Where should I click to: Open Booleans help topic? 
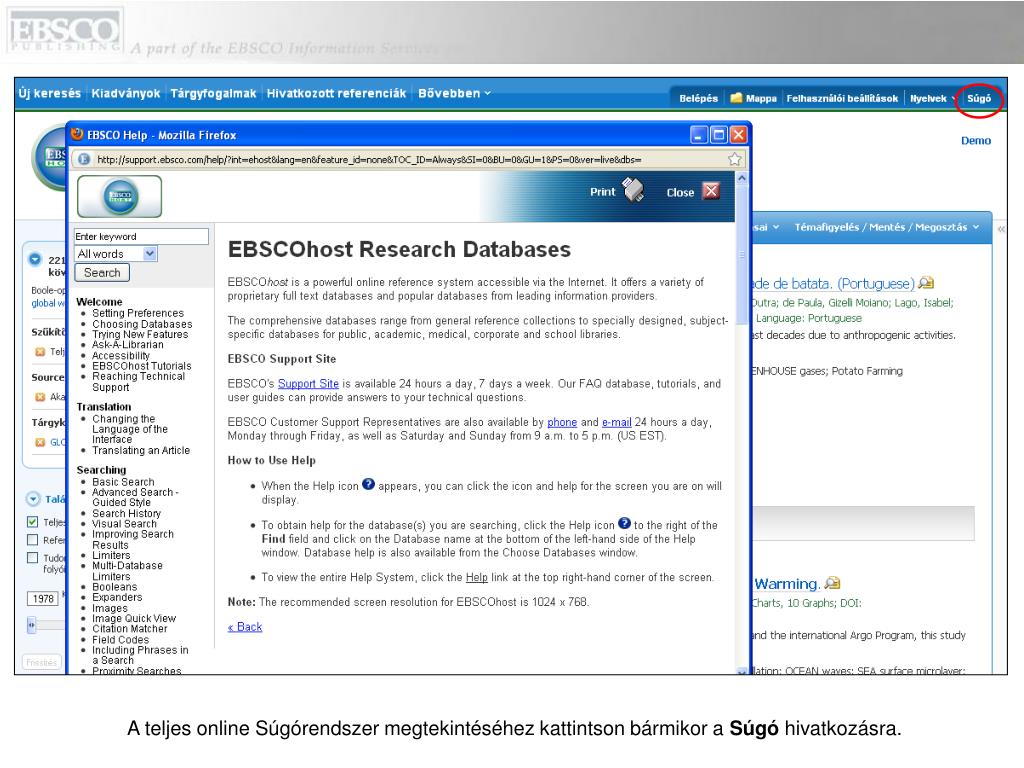coord(114,587)
